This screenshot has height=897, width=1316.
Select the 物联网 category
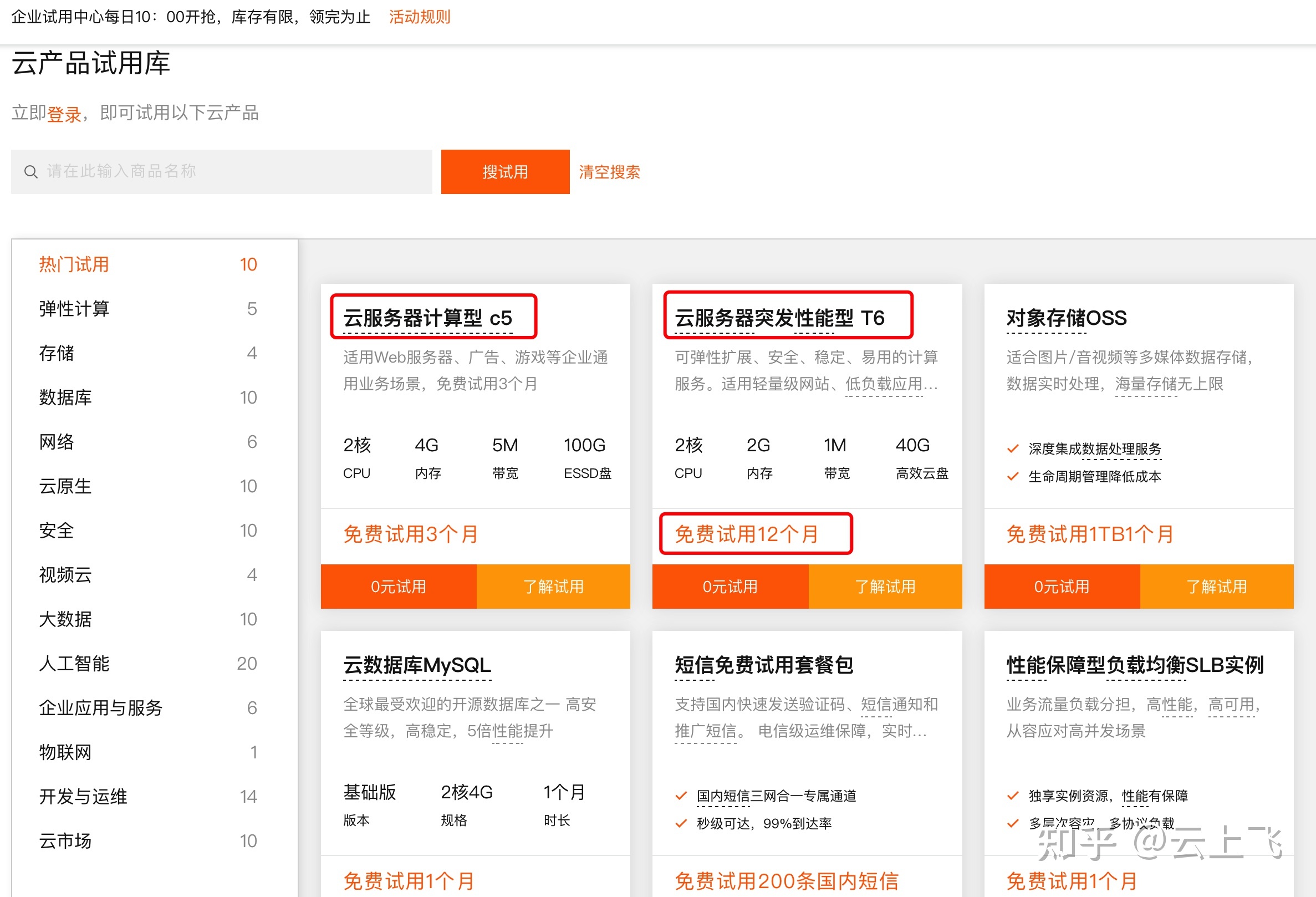[149, 752]
